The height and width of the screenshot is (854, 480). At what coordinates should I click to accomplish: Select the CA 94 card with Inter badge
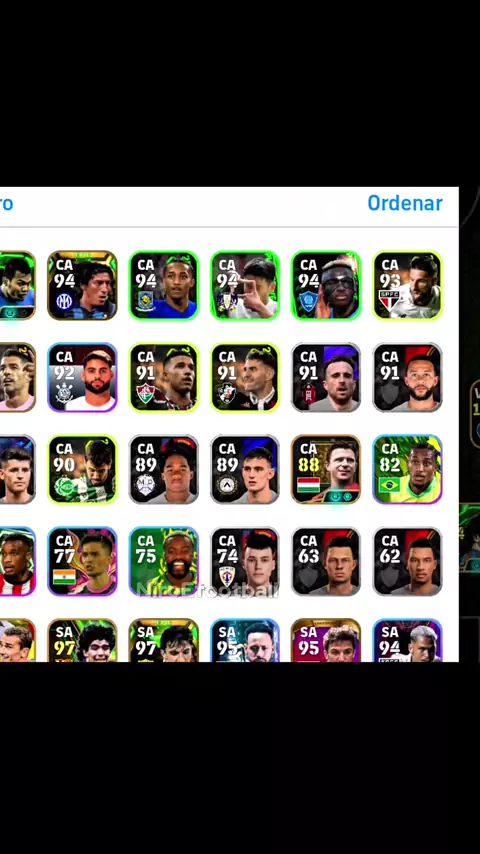(x=82, y=285)
